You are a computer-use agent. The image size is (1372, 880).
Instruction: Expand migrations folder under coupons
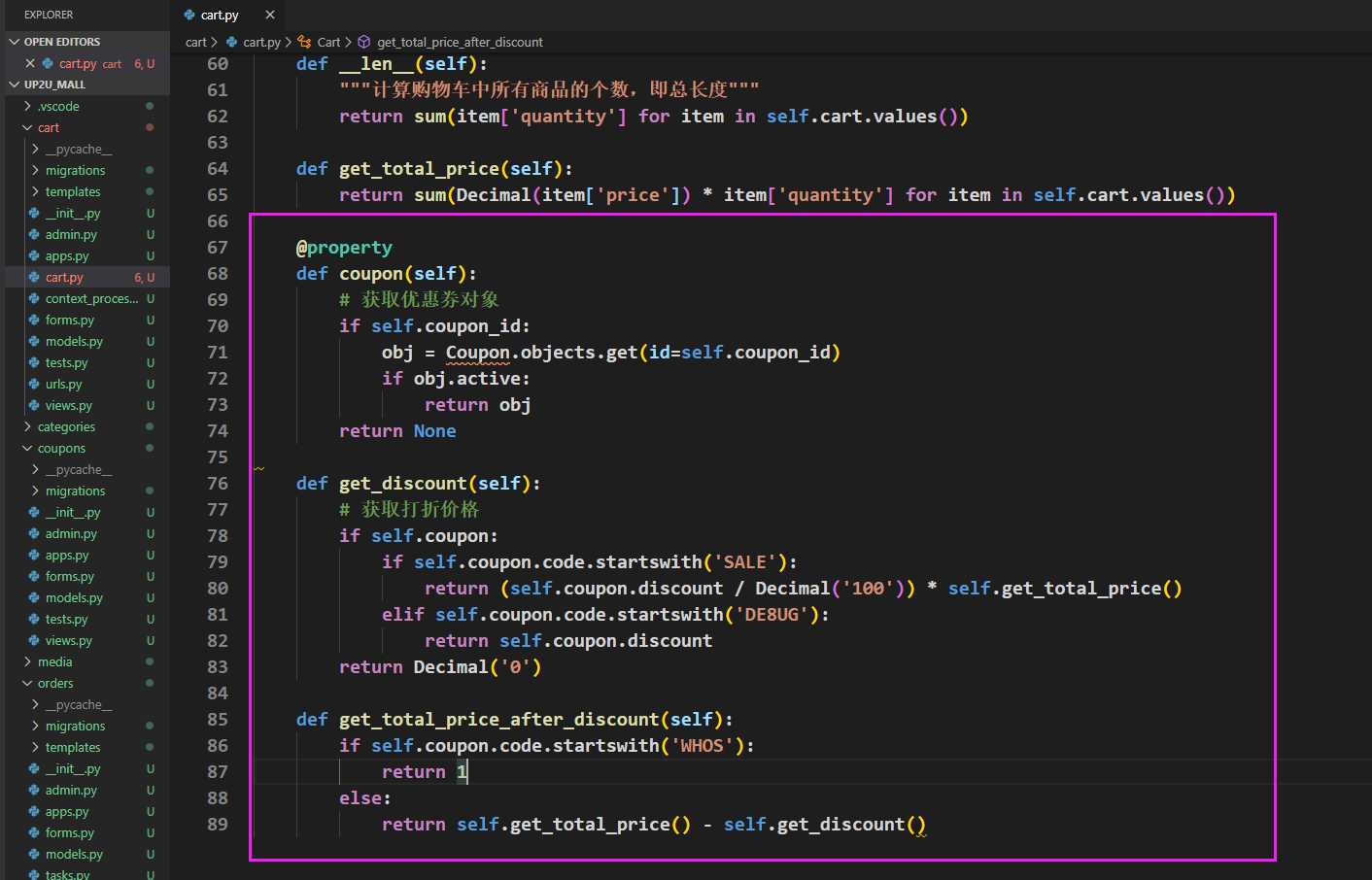click(36, 491)
